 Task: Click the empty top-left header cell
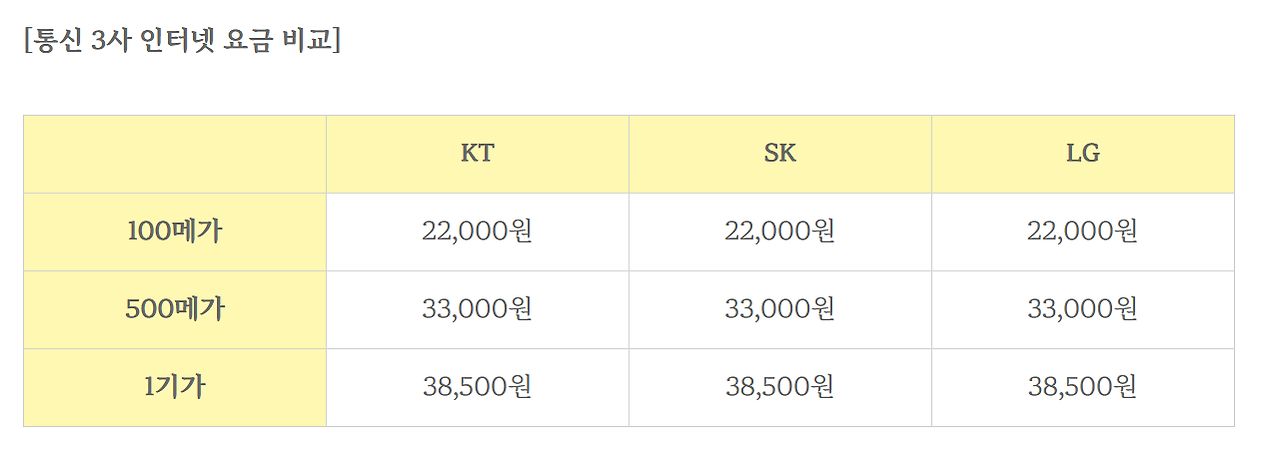click(175, 154)
